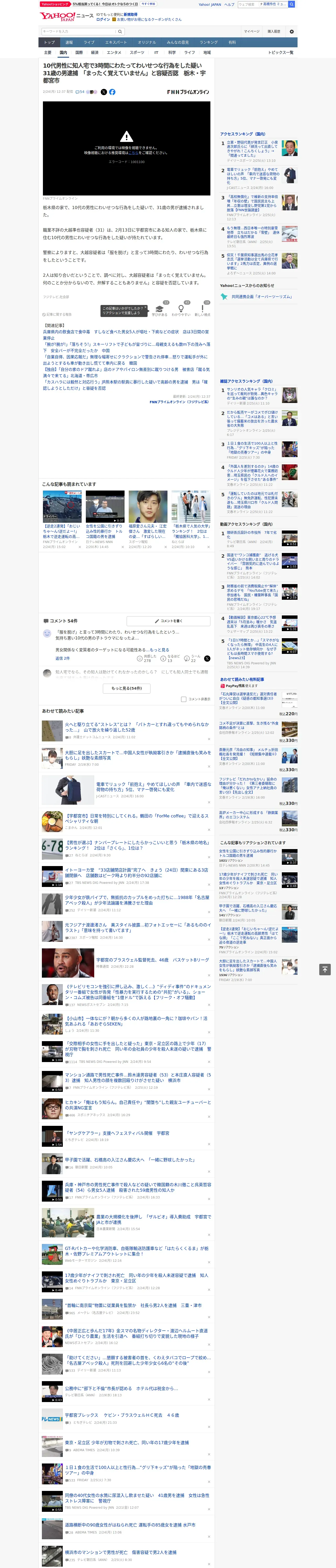The width and height of the screenshot is (336, 1568).
Task: Open article 宇都宮ブレックス ケビン・ブラスウェル
Action: click(x=122, y=1415)
